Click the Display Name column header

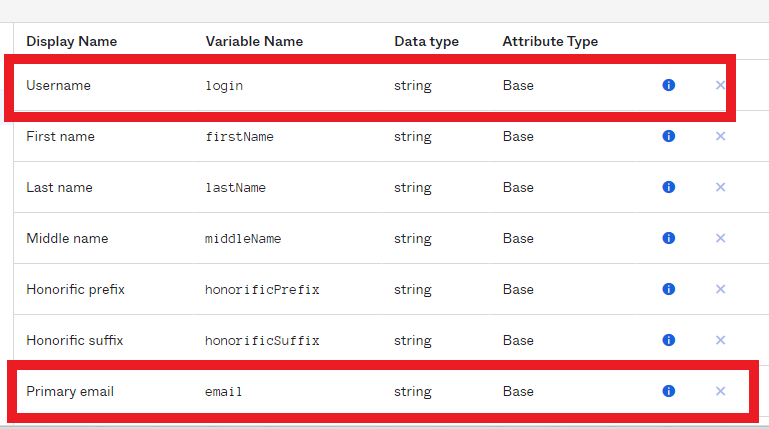point(71,42)
